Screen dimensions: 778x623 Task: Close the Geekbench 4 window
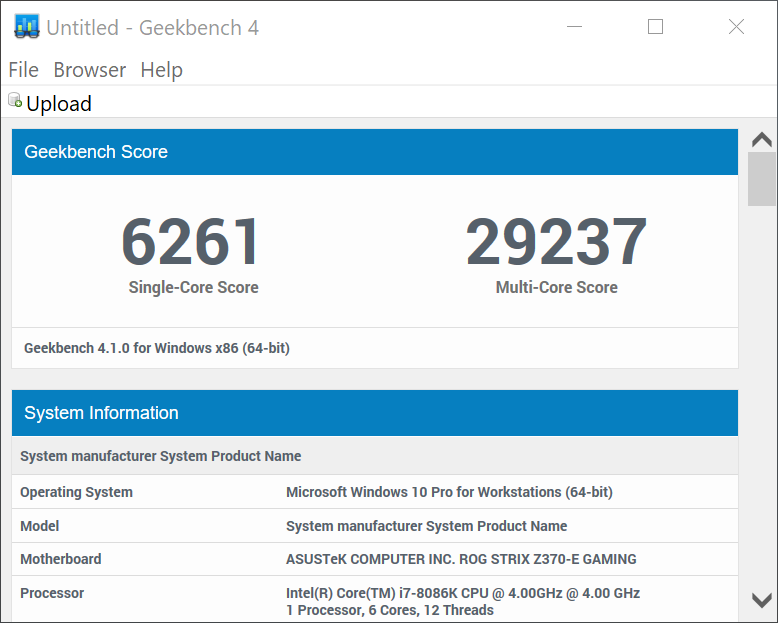(x=736, y=26)
